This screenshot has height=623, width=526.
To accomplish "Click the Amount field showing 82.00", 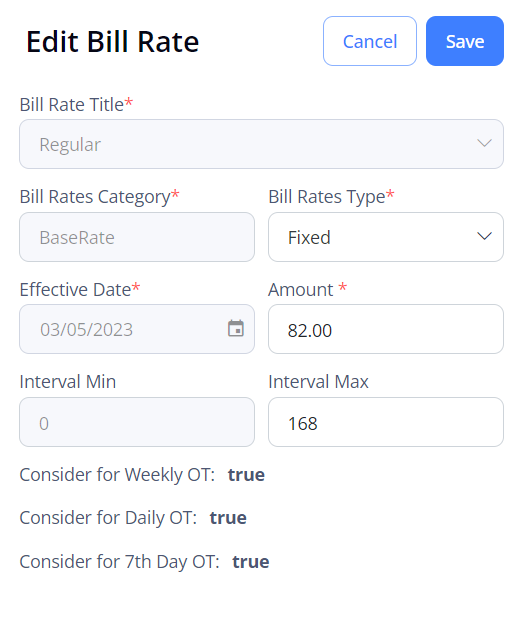I will pyautogui.click(x=385, y=329).
